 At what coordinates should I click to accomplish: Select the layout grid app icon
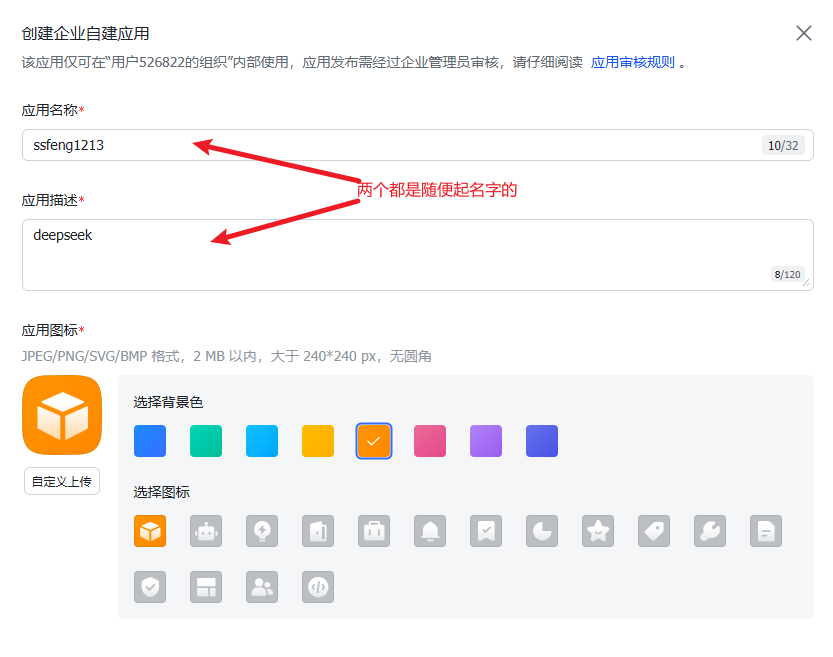tap(206, 587)
